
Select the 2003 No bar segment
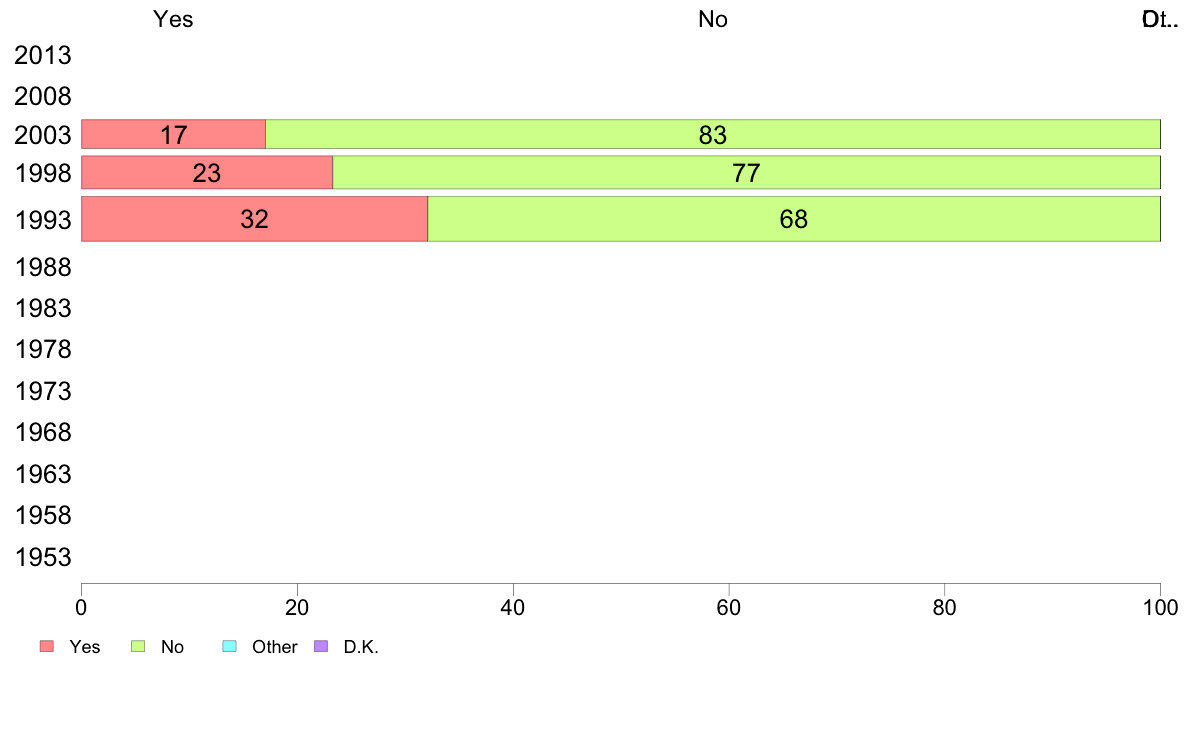click(712, 134)
